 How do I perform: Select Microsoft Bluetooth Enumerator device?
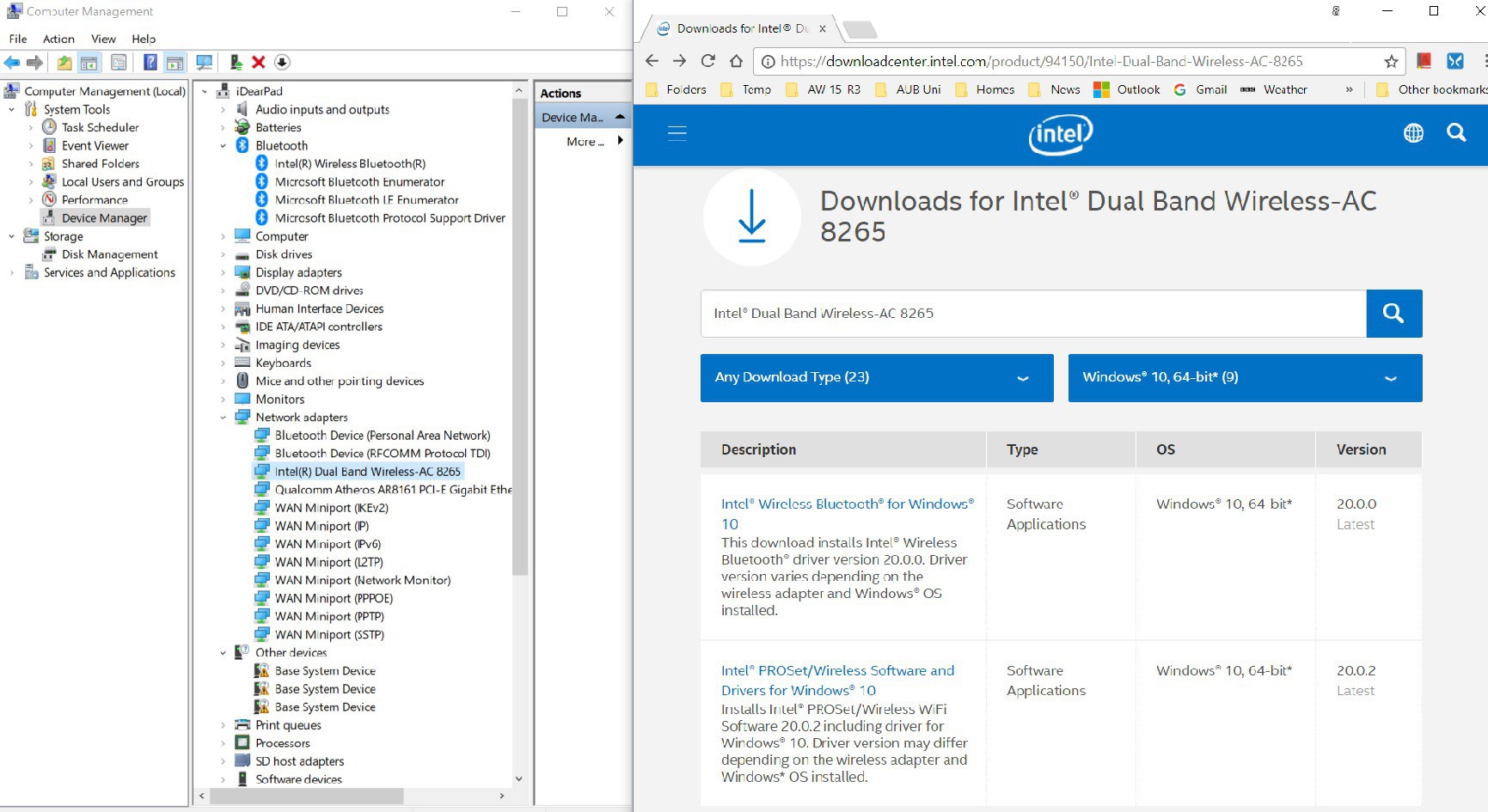point(359,181)
